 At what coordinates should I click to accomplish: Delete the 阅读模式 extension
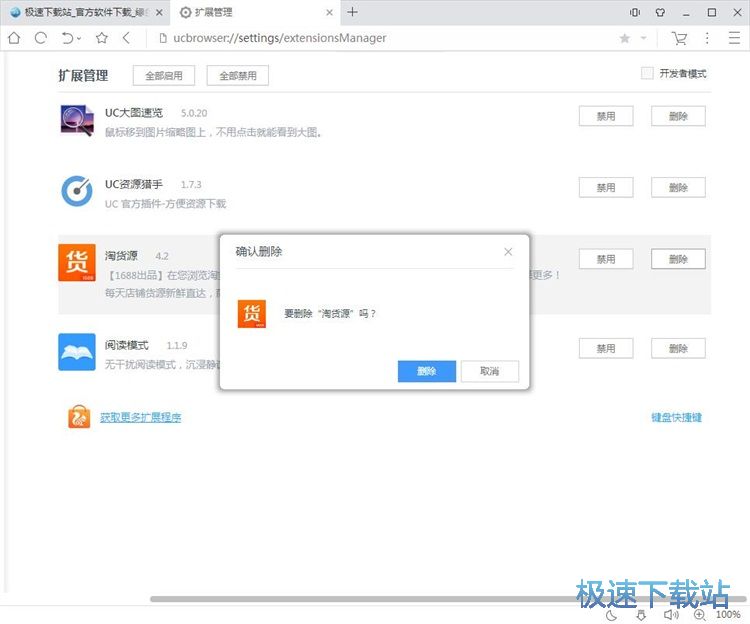678,349
